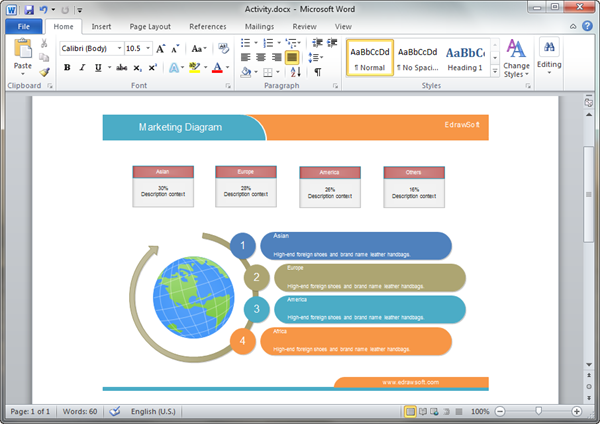The height and width of the screenshot is (424, 600).
Task: Click the Change Styles icon
Action: pos(517,57)
